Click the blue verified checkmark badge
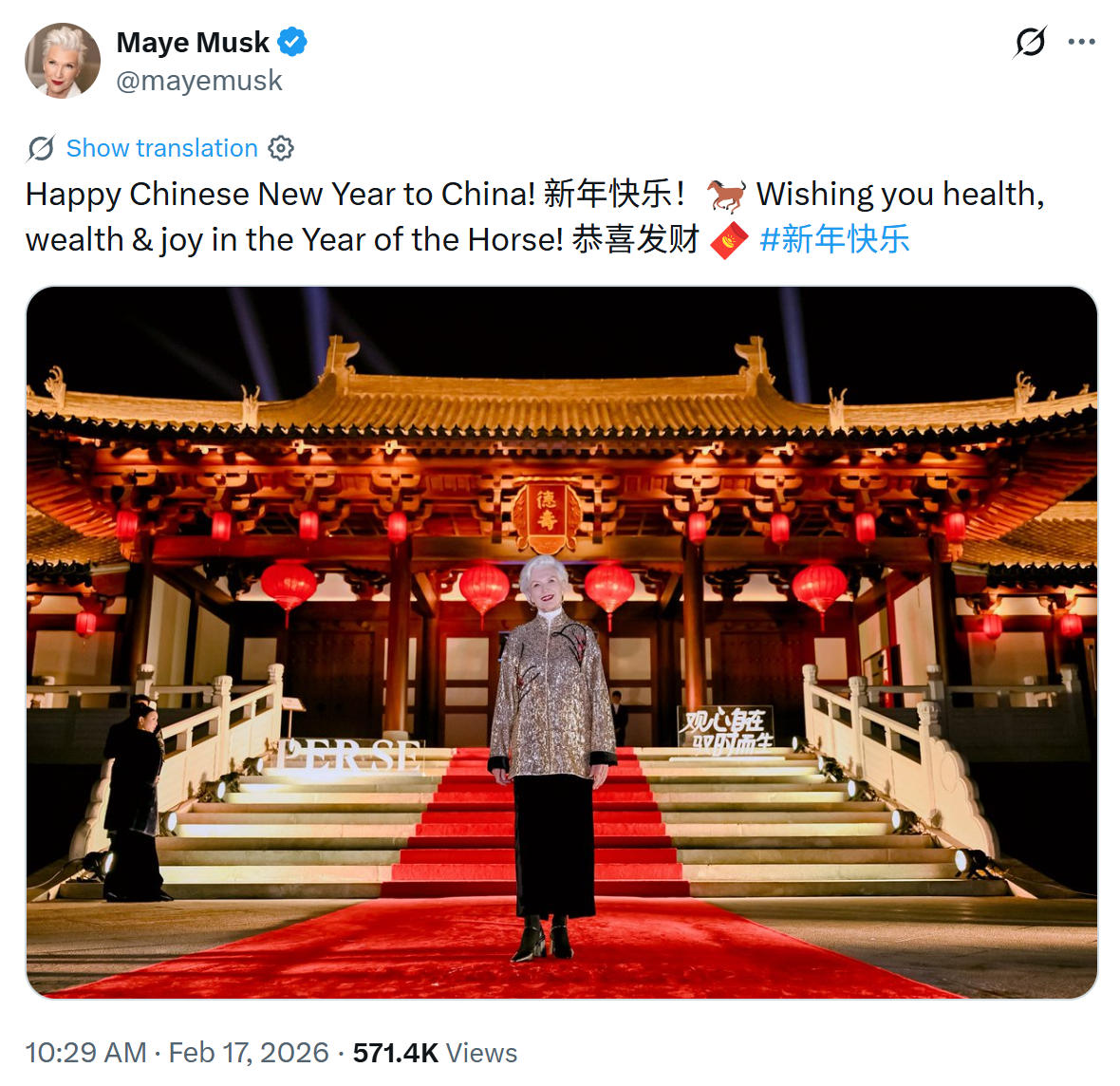1120x1086 pixels. point(292,42)
